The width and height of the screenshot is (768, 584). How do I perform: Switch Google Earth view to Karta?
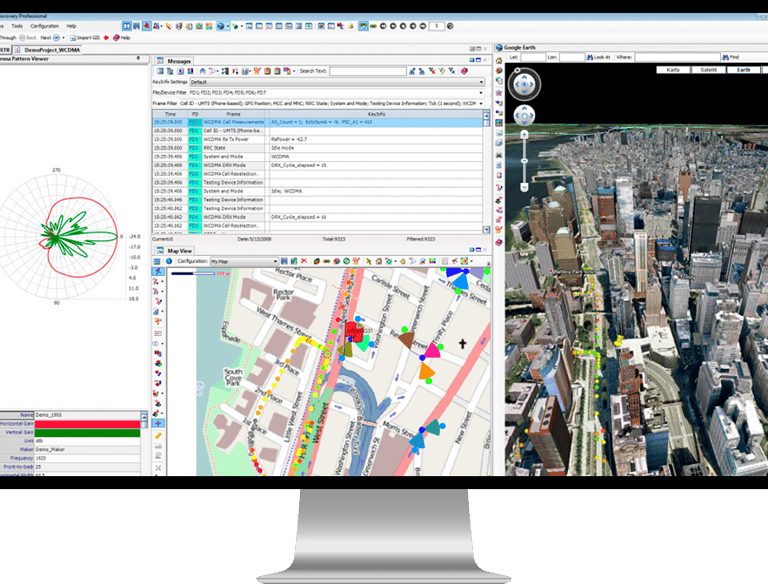(x=673, y=70)
